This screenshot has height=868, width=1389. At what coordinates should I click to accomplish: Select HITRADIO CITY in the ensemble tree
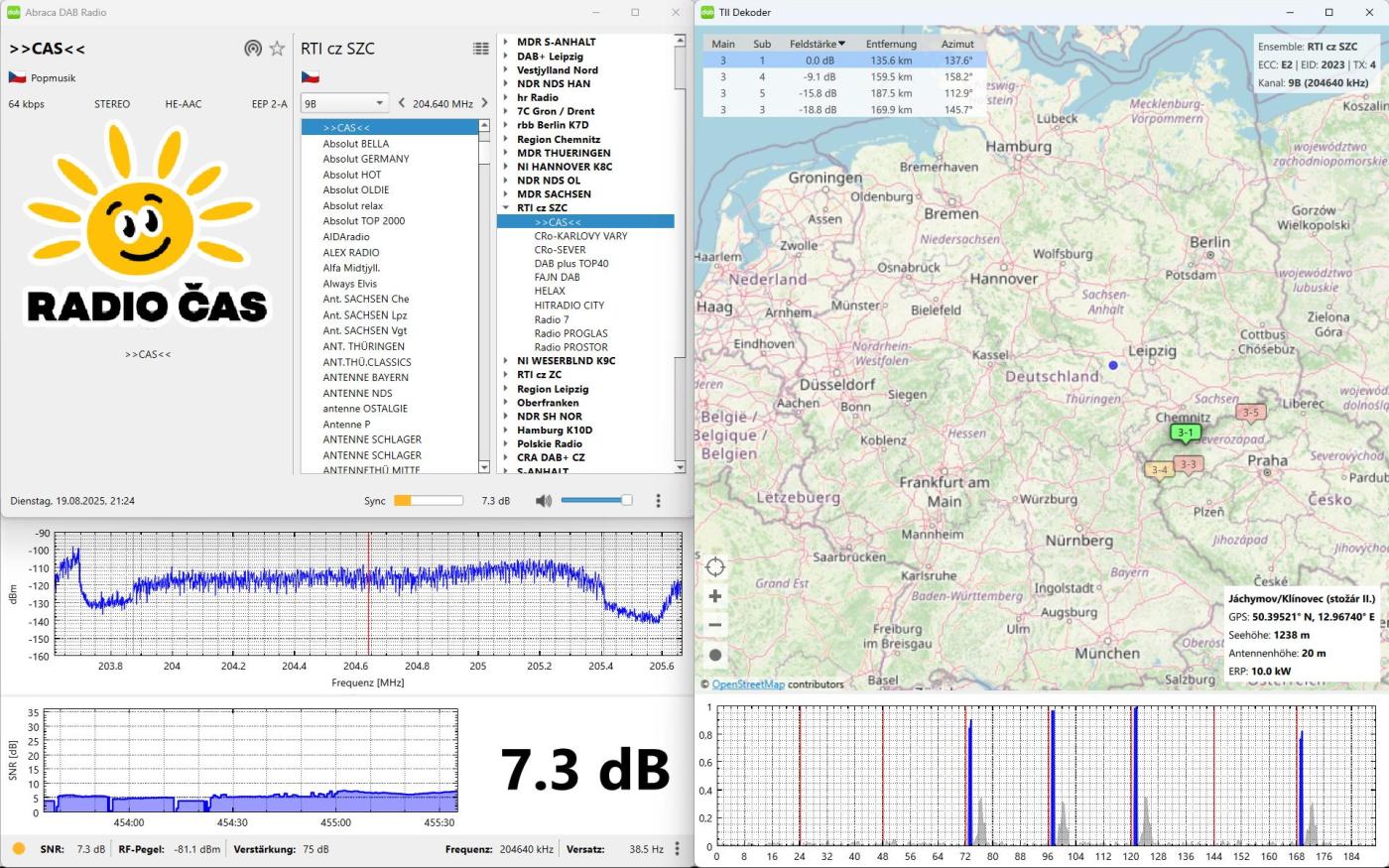click(x=568, y=306)
